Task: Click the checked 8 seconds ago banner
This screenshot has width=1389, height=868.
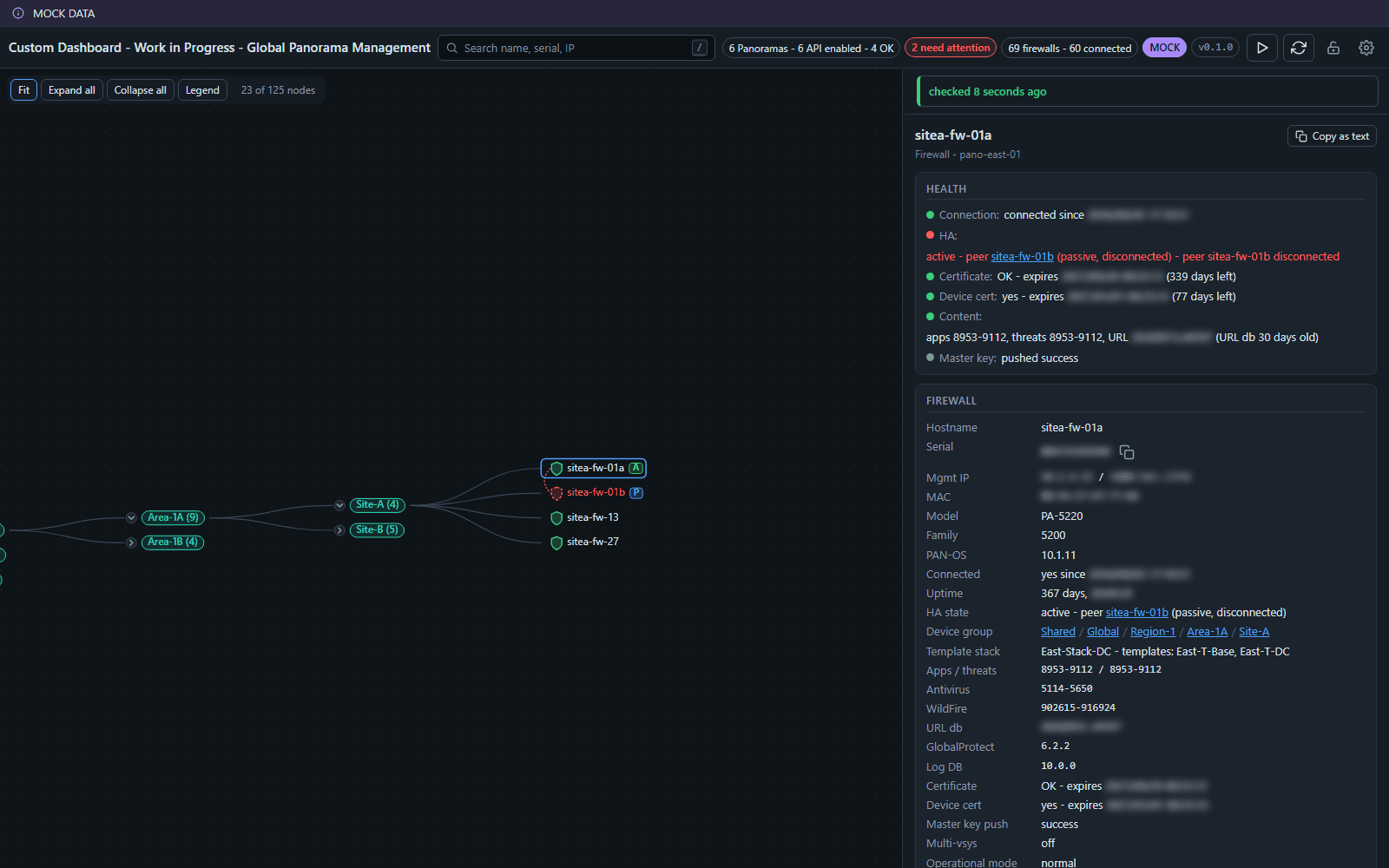Action: coord(1148,91)
